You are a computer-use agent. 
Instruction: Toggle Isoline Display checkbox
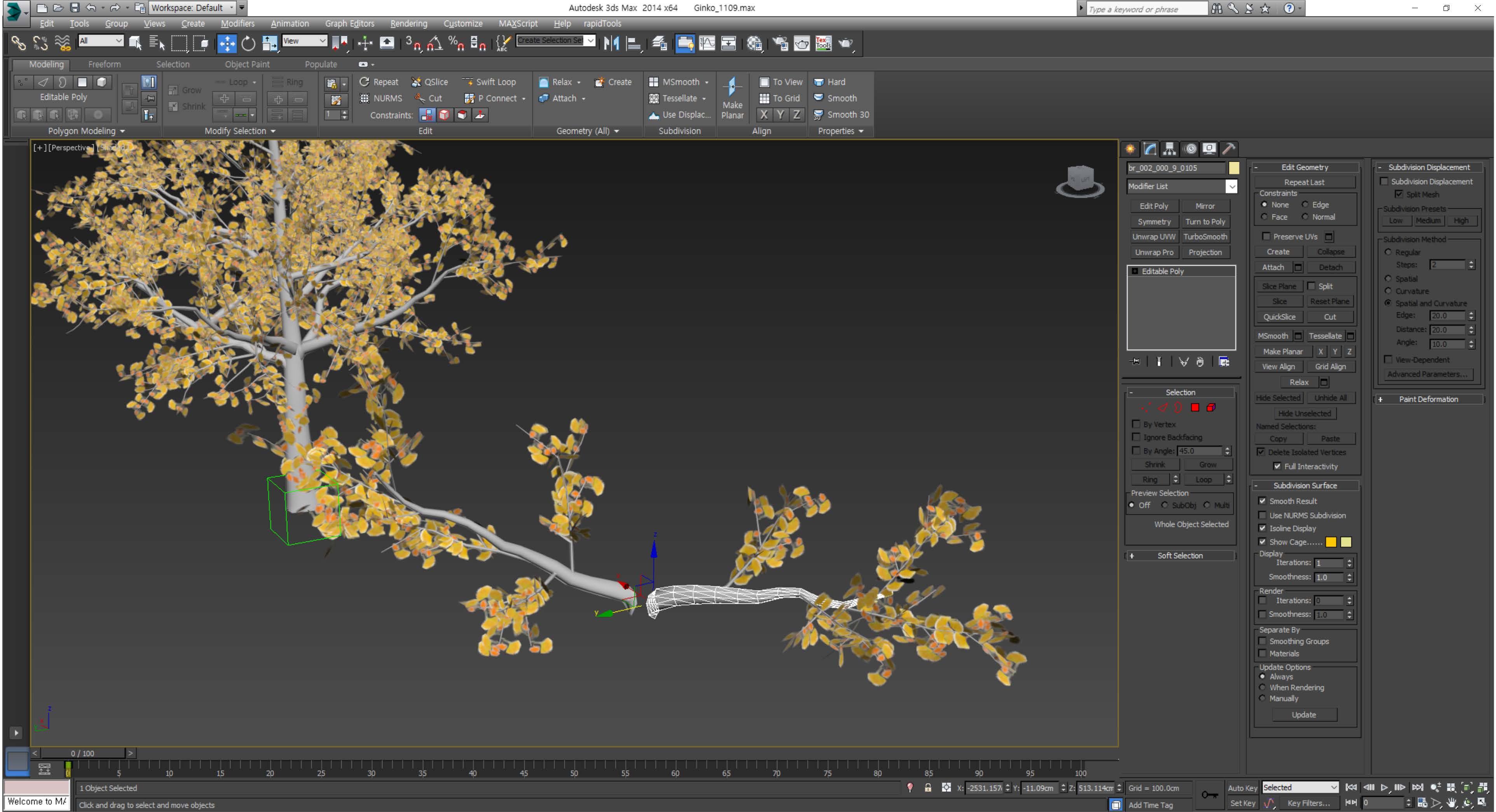(x=1262, y=528)
